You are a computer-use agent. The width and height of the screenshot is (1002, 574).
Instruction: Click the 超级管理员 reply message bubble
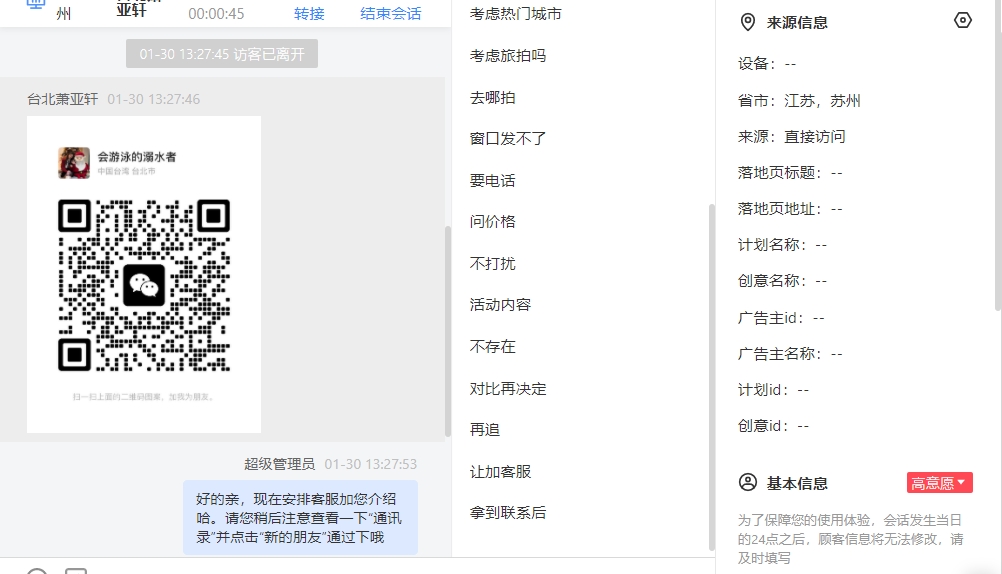tap(300, 518)
